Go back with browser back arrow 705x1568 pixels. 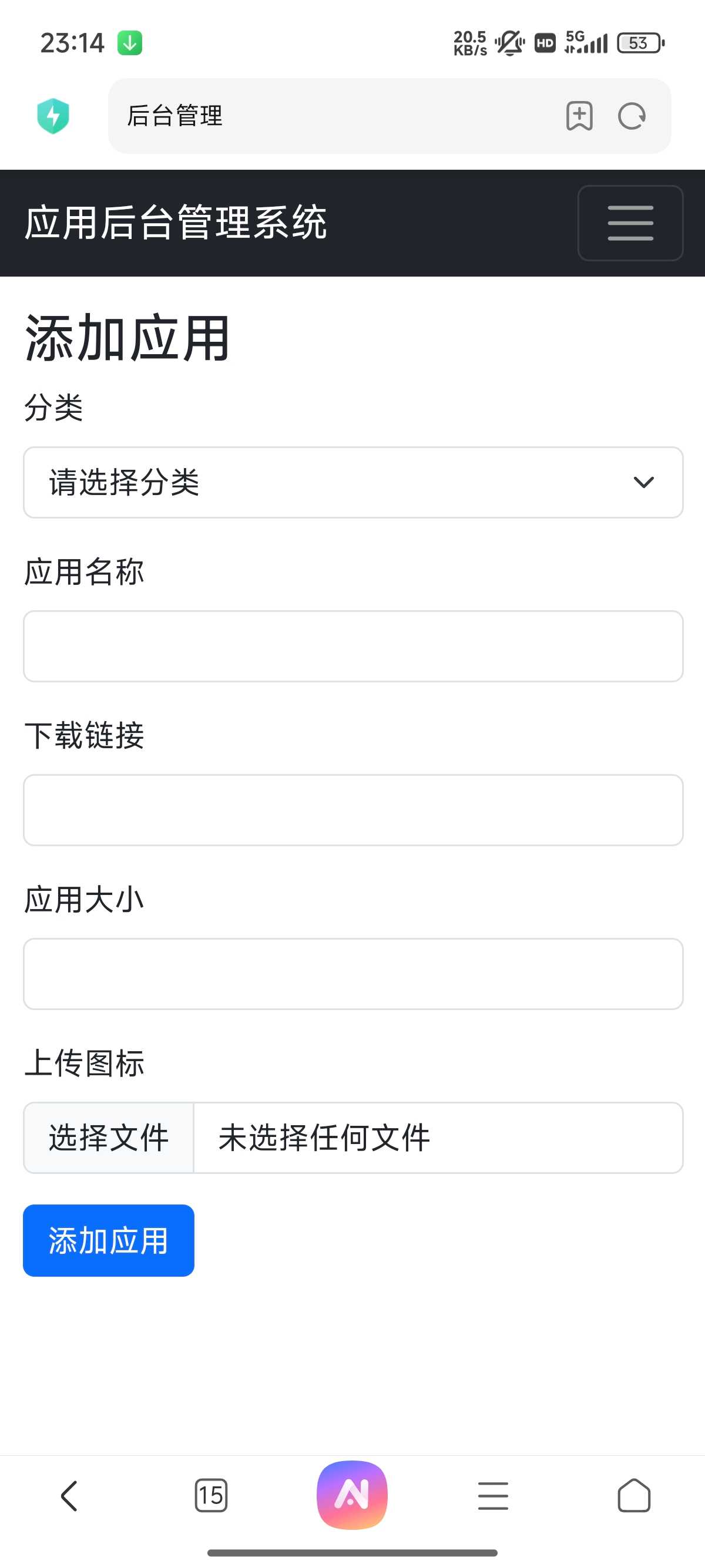tap(69, 1496)
